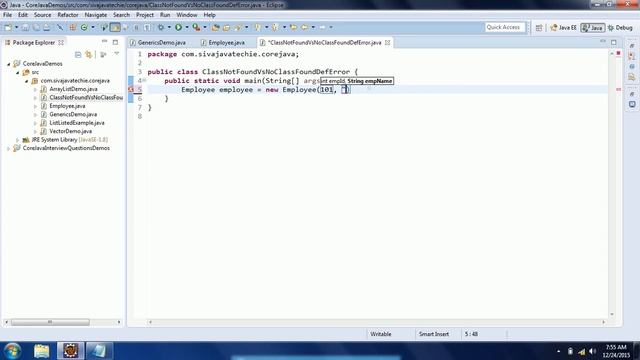Switch to the Employee.java editor tab
The image size is (640, 360).
[227, 42]
